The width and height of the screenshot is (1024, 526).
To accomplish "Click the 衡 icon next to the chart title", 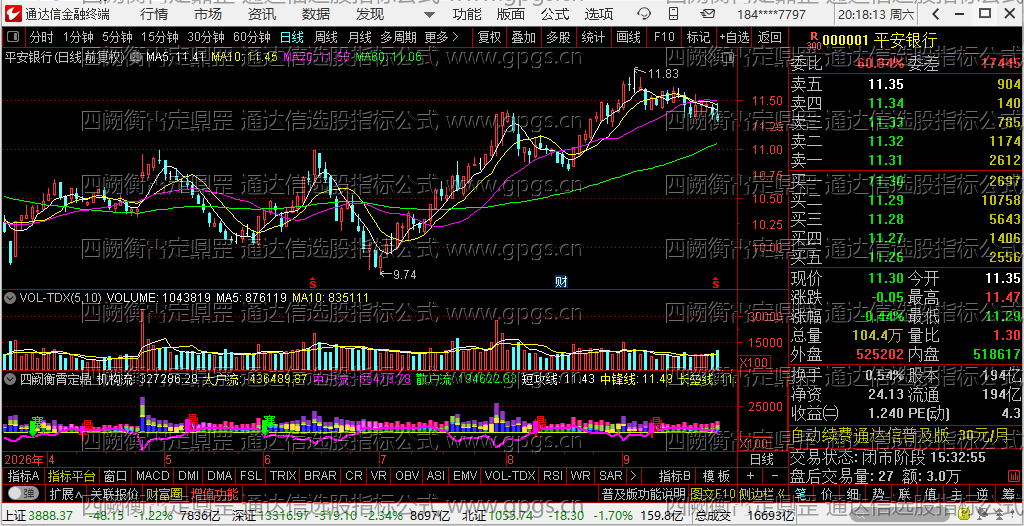I will [x=135, y=57].
